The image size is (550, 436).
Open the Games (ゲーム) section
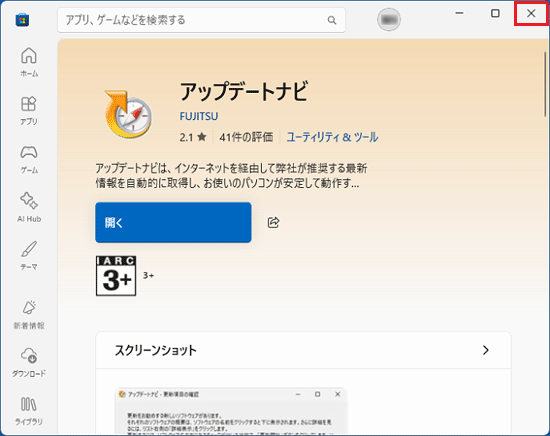click(29, 159)
